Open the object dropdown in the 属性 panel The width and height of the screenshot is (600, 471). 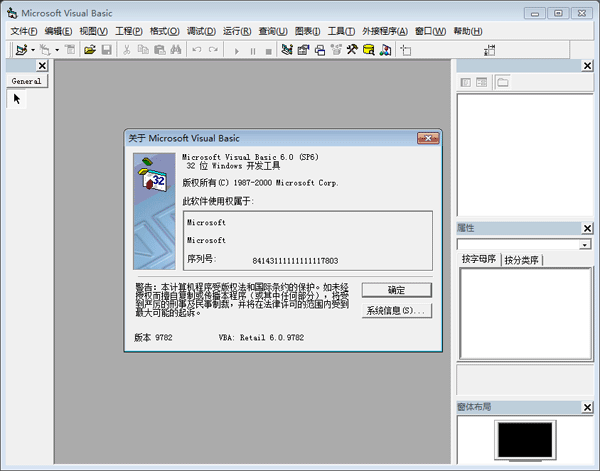[x=585, y=244]
